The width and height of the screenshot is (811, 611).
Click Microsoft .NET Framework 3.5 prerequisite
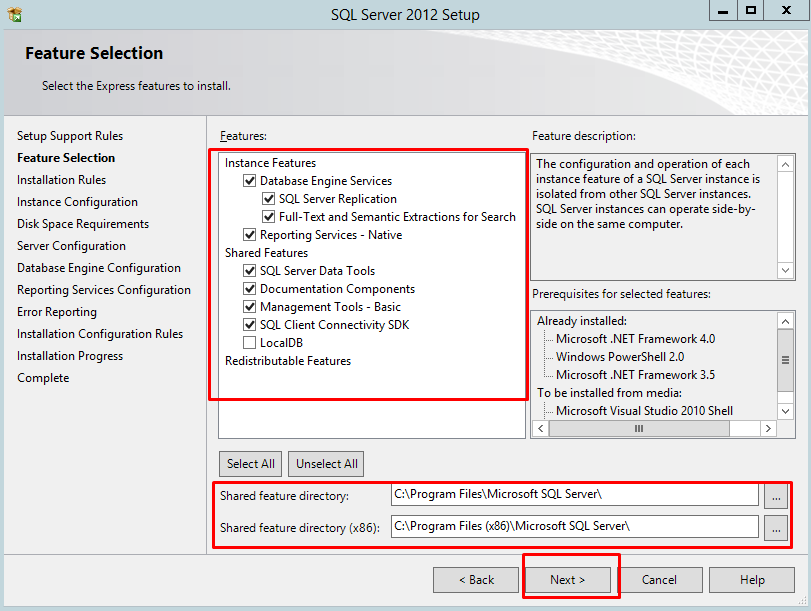635,375
